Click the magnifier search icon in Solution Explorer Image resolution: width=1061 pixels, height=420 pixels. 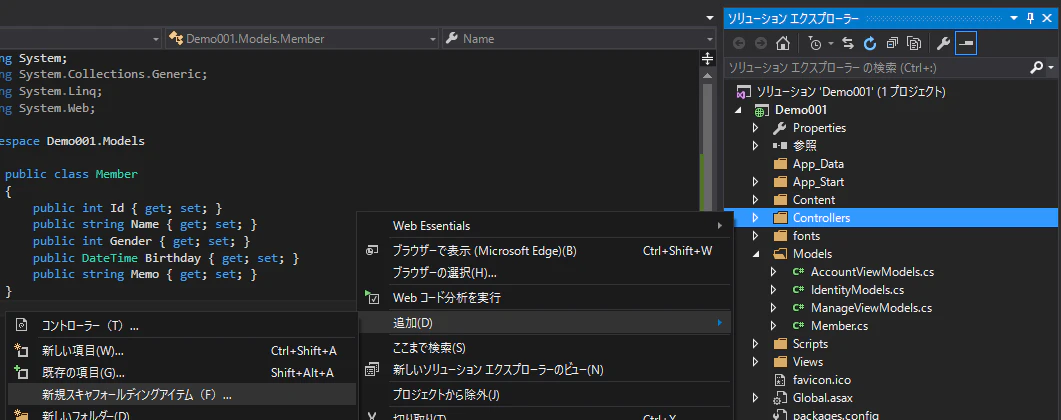click(x=1036, y=68)
